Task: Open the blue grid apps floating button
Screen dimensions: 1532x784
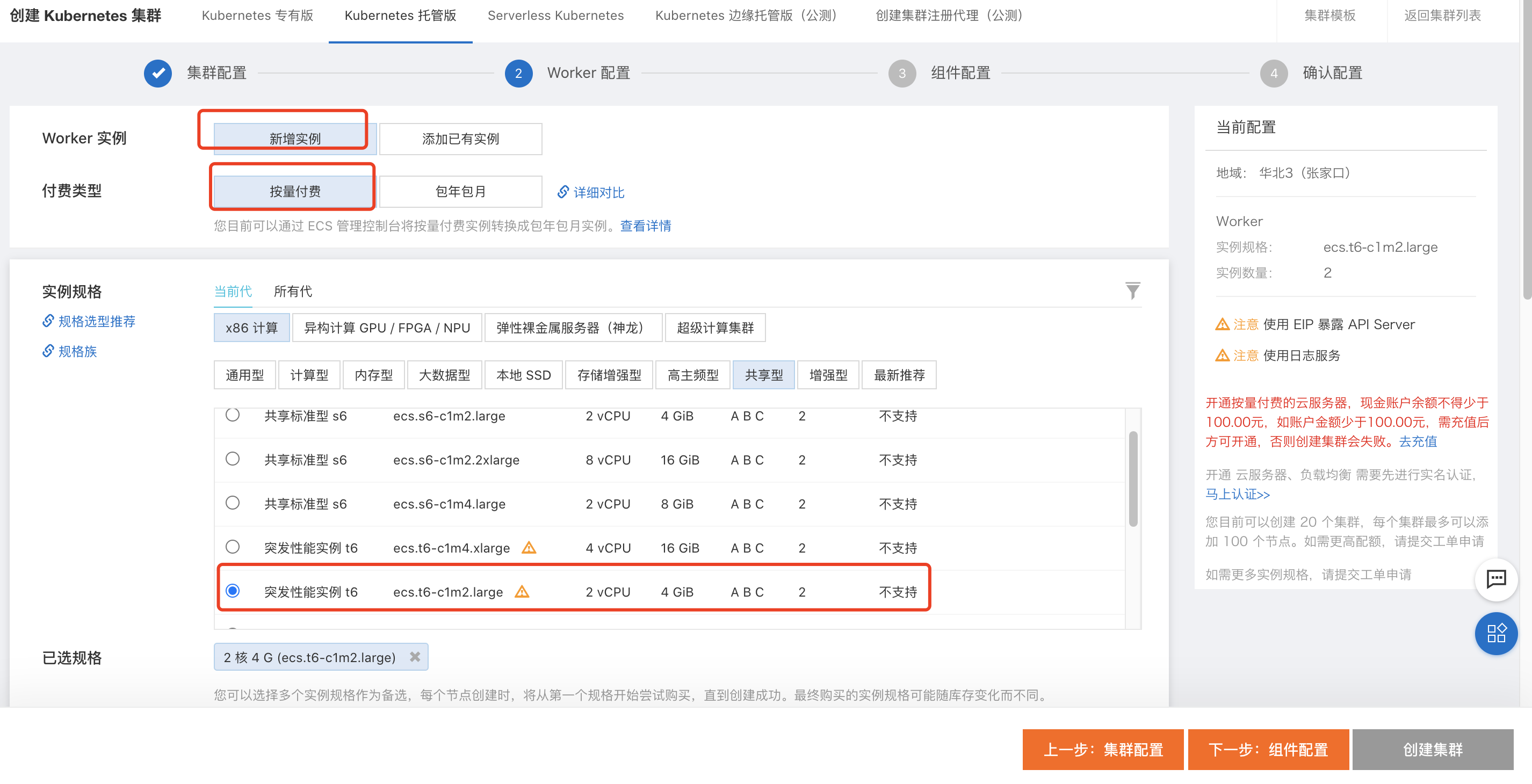Action: coord(1495,633)
